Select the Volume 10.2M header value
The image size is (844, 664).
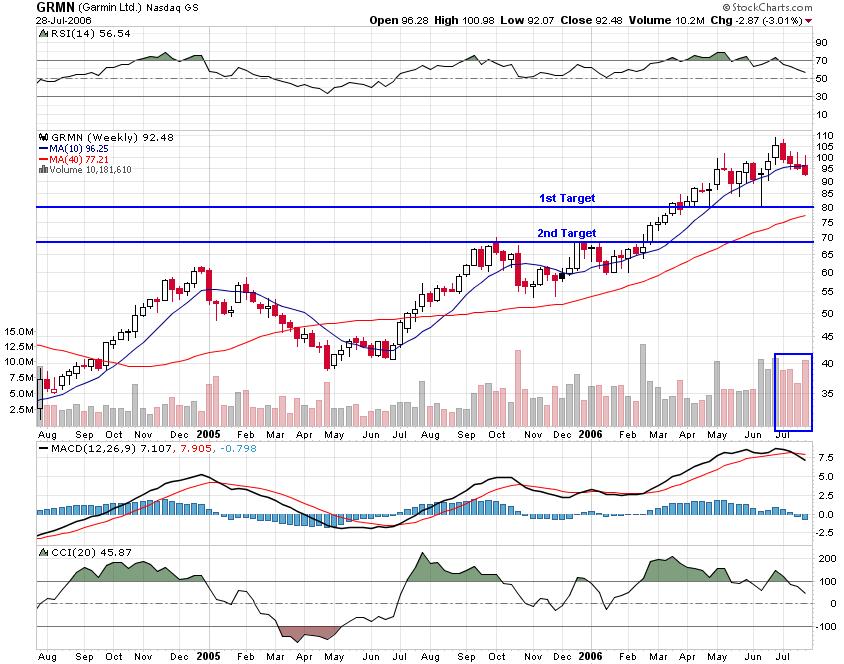pyautogui.click(x=666, y=20)
